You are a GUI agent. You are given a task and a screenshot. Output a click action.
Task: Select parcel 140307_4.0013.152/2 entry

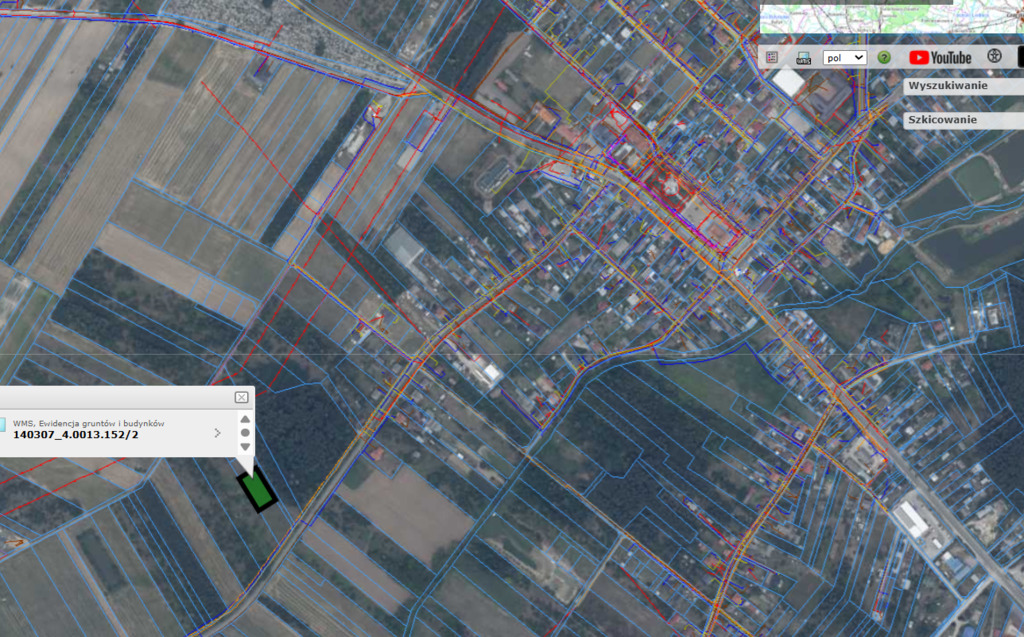pyautogui.click(x=76, y=435)
